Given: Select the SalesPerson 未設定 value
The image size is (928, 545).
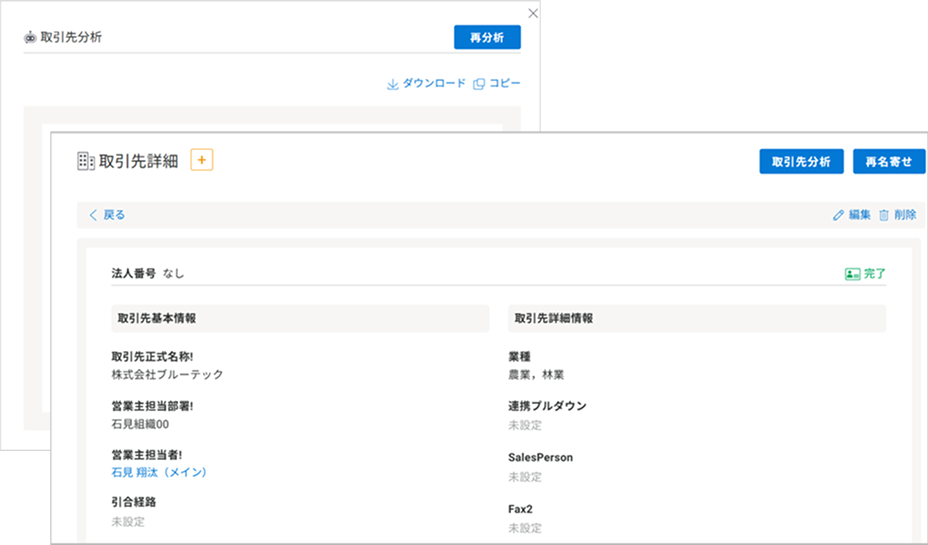Looking at the screenshot, I should 525,477.
